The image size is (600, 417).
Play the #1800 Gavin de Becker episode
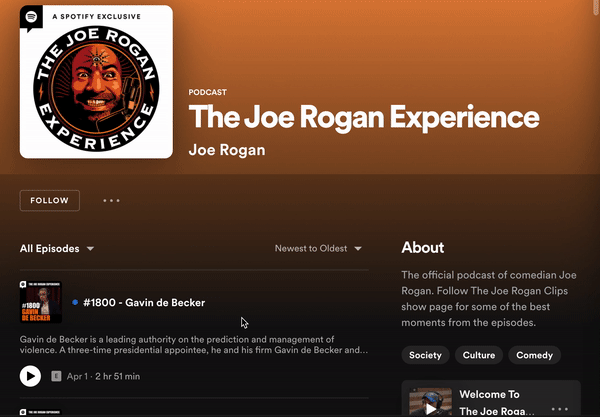click(30, 376)
